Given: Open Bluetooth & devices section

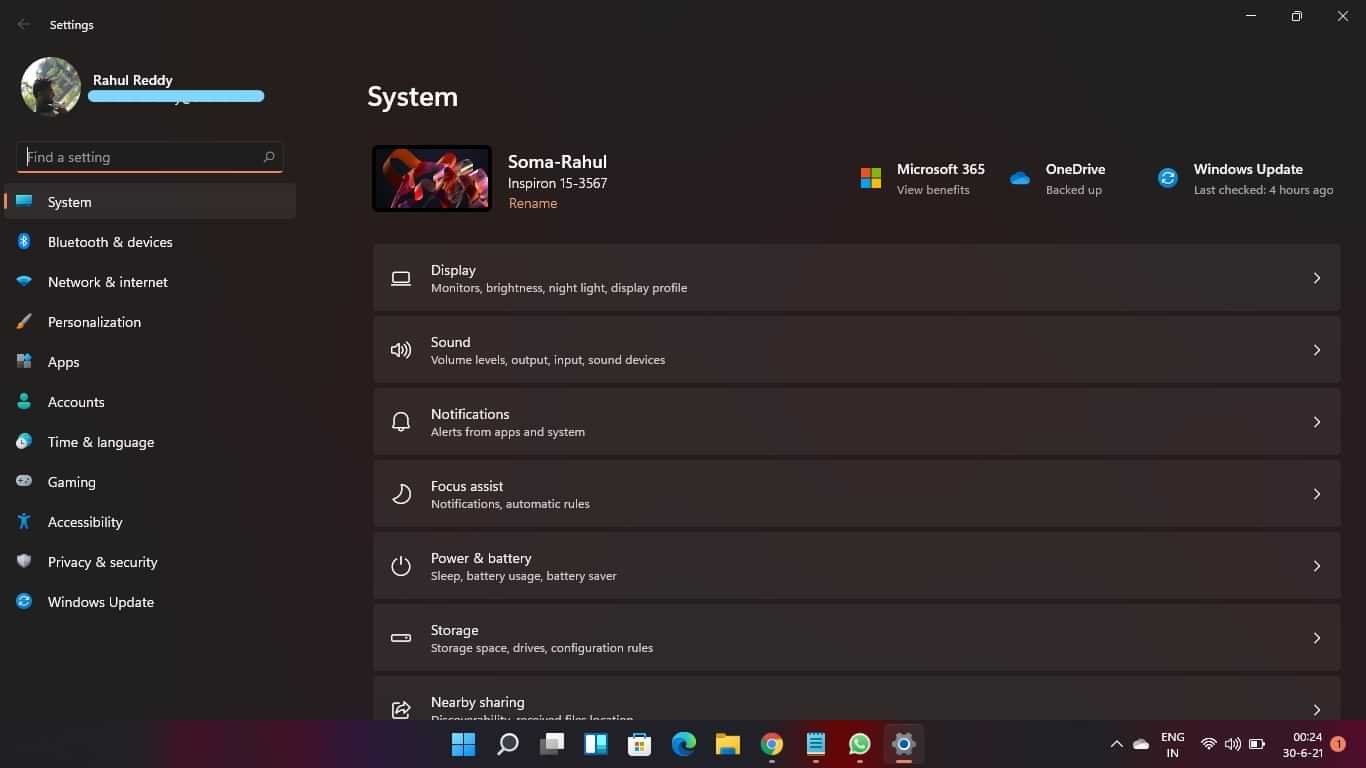Looking at the screenshot, I should [150, 242].
